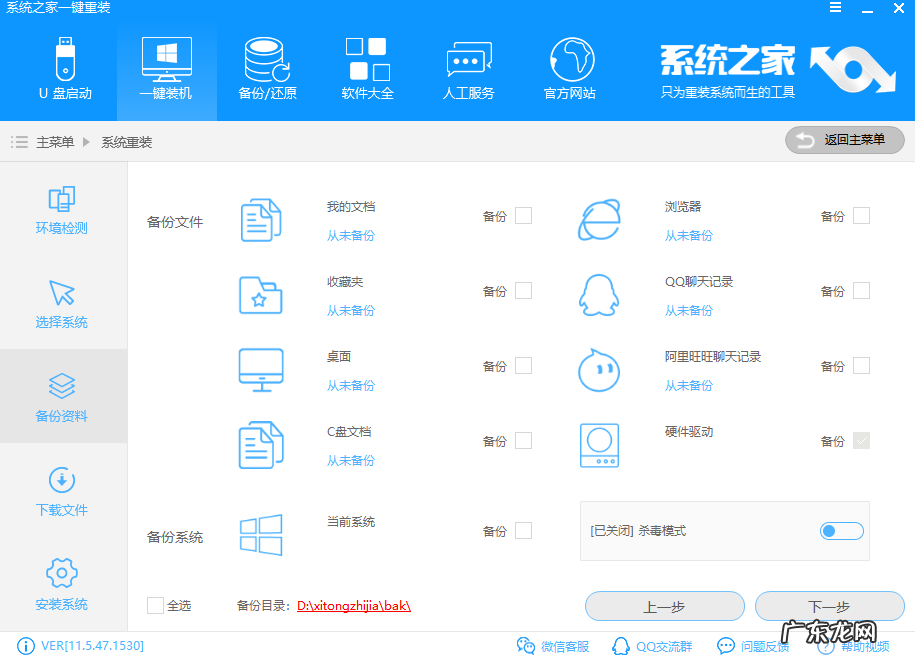915x661 pixels.
Task: Switch to the 一键装机 tab
Action: (166, 66)
